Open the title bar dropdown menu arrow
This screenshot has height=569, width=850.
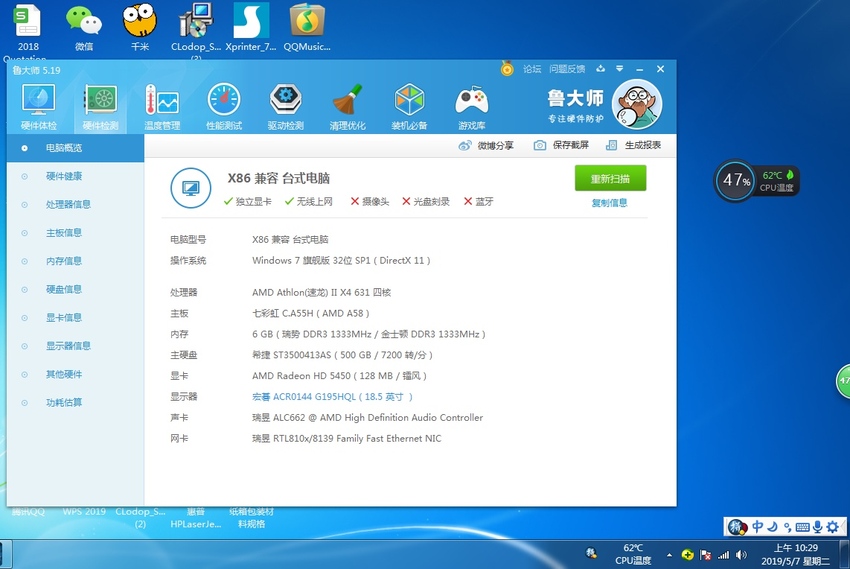(620, 69)
